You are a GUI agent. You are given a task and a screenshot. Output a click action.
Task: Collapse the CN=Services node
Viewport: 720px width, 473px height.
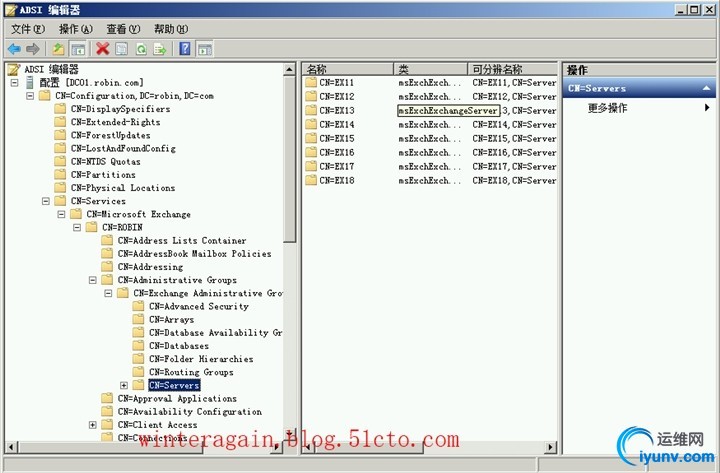(x=45, y=201)
